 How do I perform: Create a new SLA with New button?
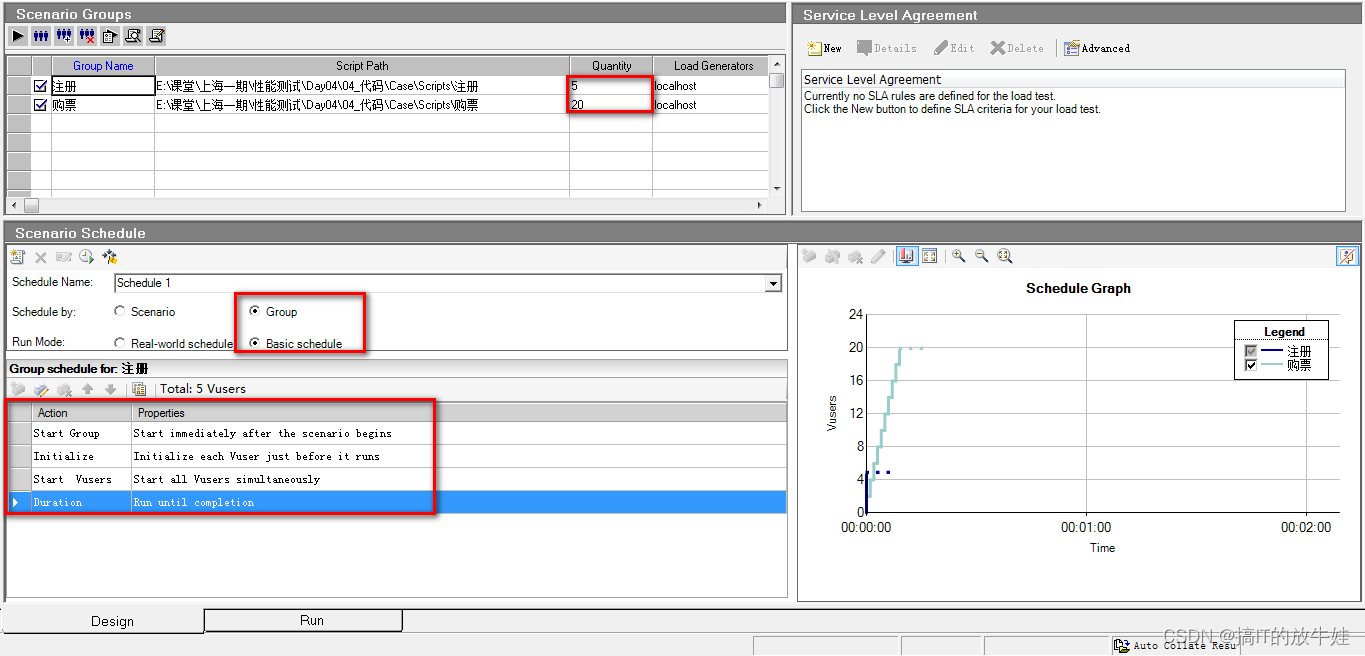[x=825, y=48]
